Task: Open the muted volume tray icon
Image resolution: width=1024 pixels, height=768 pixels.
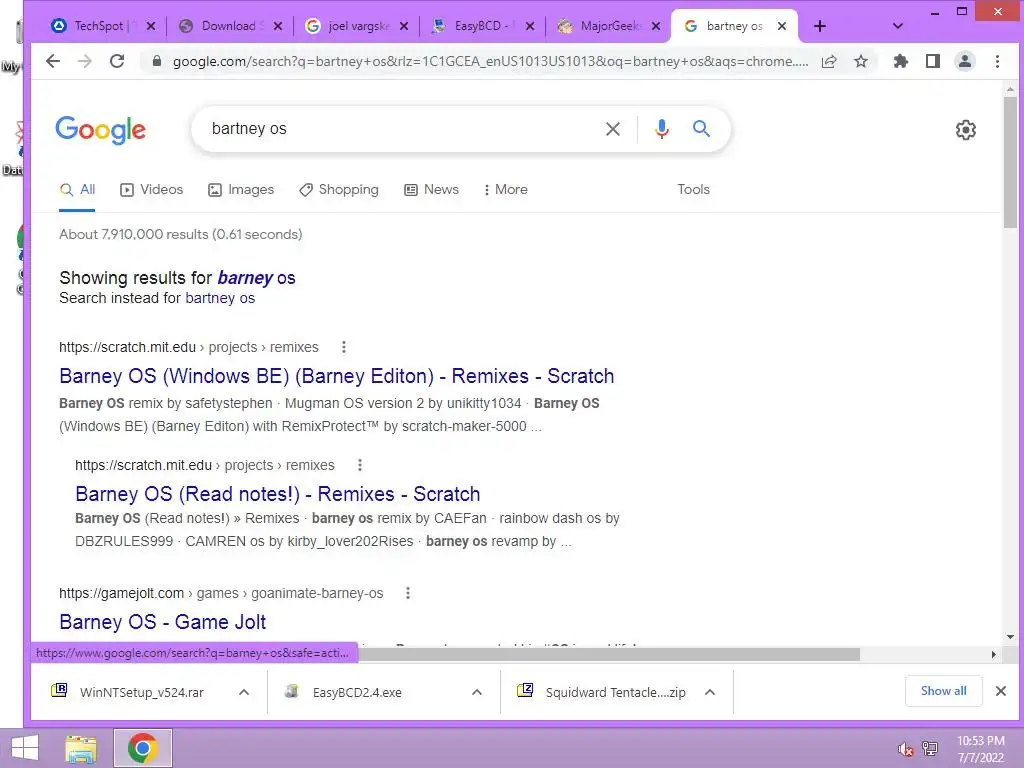Action: coord(905,749)
